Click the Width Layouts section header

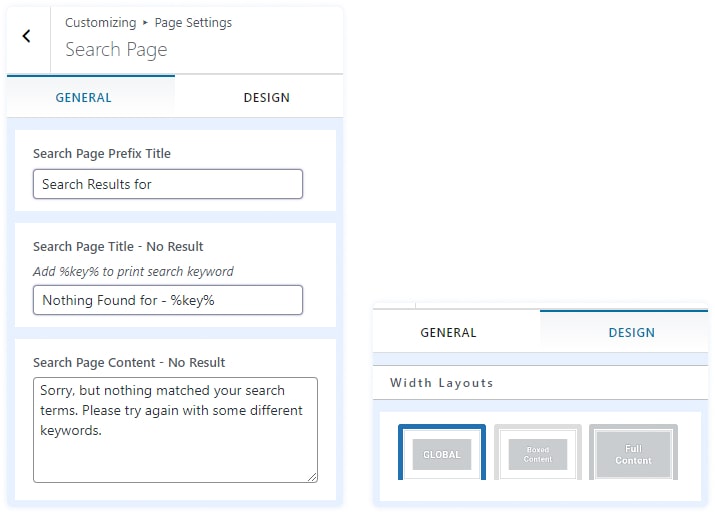pos(441,383)
